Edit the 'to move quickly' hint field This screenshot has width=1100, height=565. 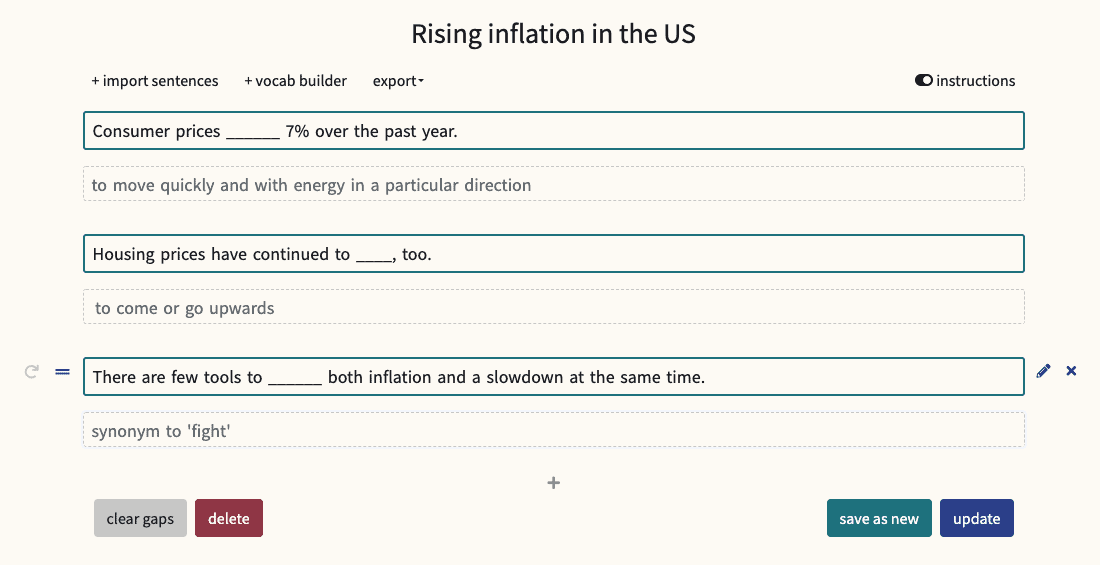[x=553, y=185]
